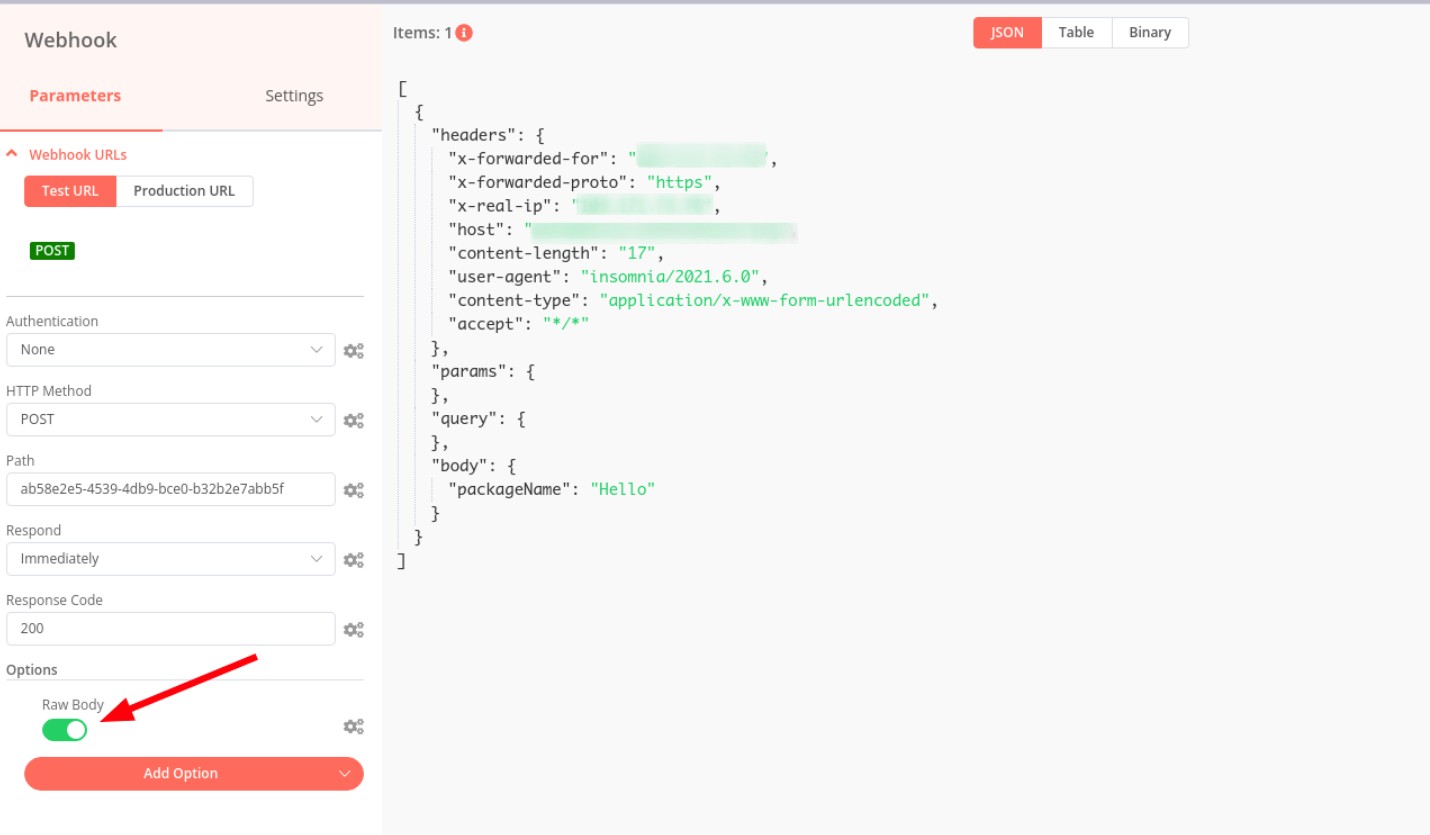Select the Test URL option
This screenshot has width=1430, height=835.
(x=70, y=191)
